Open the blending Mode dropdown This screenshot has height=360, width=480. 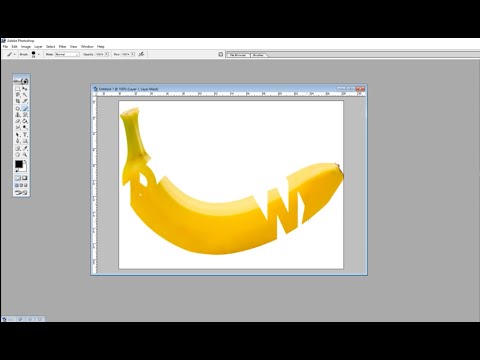click(67, 54)
